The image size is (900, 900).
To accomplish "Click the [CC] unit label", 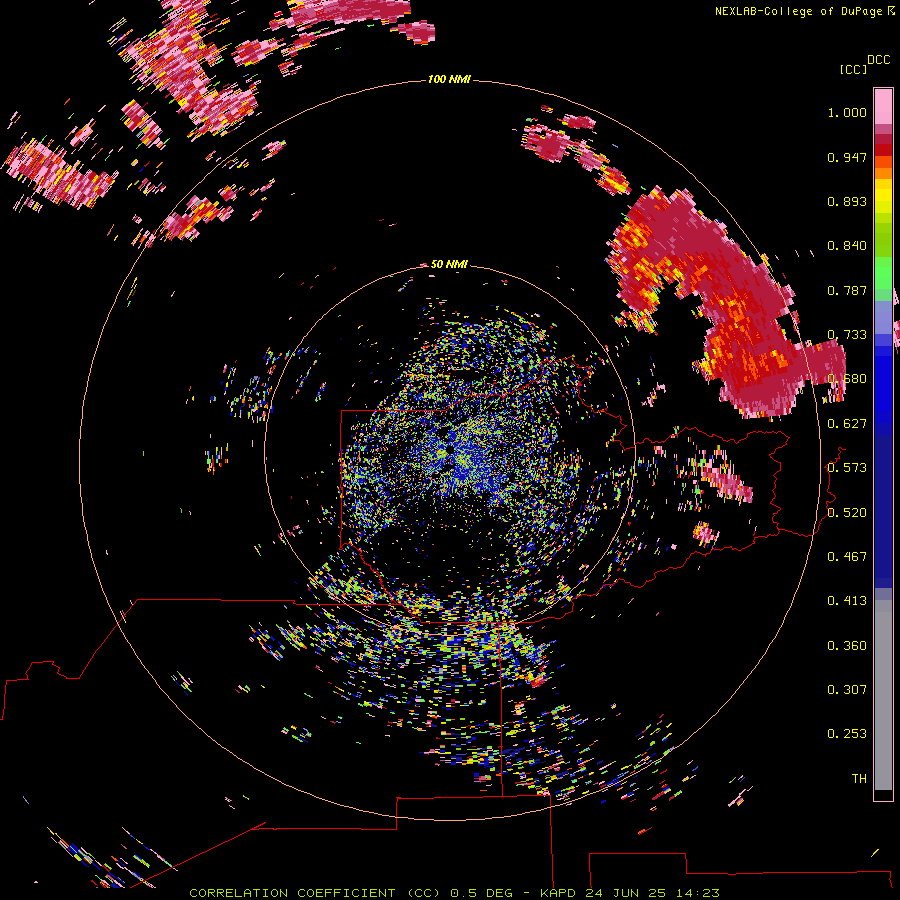I will pos(853,69).
